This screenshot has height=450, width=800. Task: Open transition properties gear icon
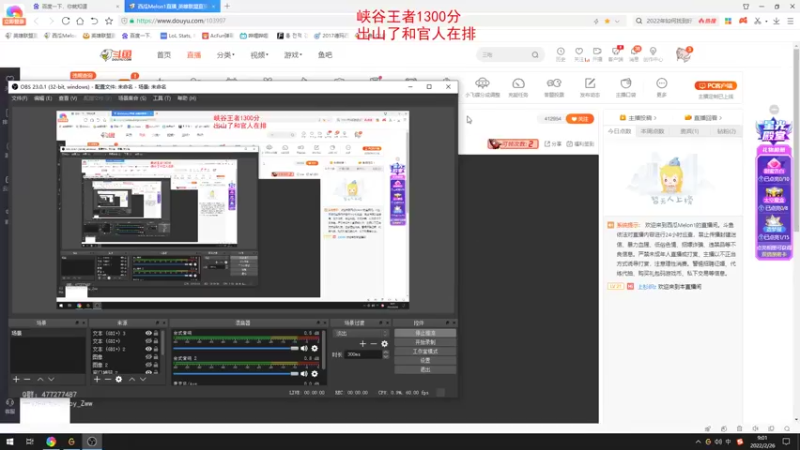click(385, 344)
